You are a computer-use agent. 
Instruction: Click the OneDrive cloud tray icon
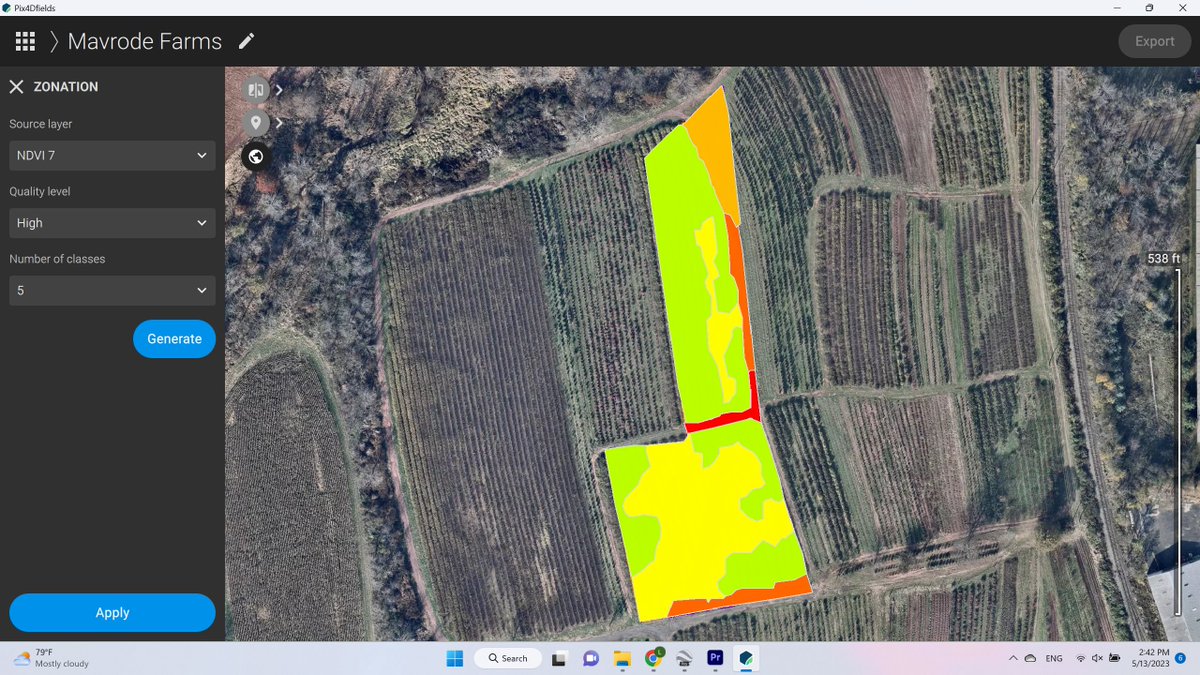[1030, 658]
